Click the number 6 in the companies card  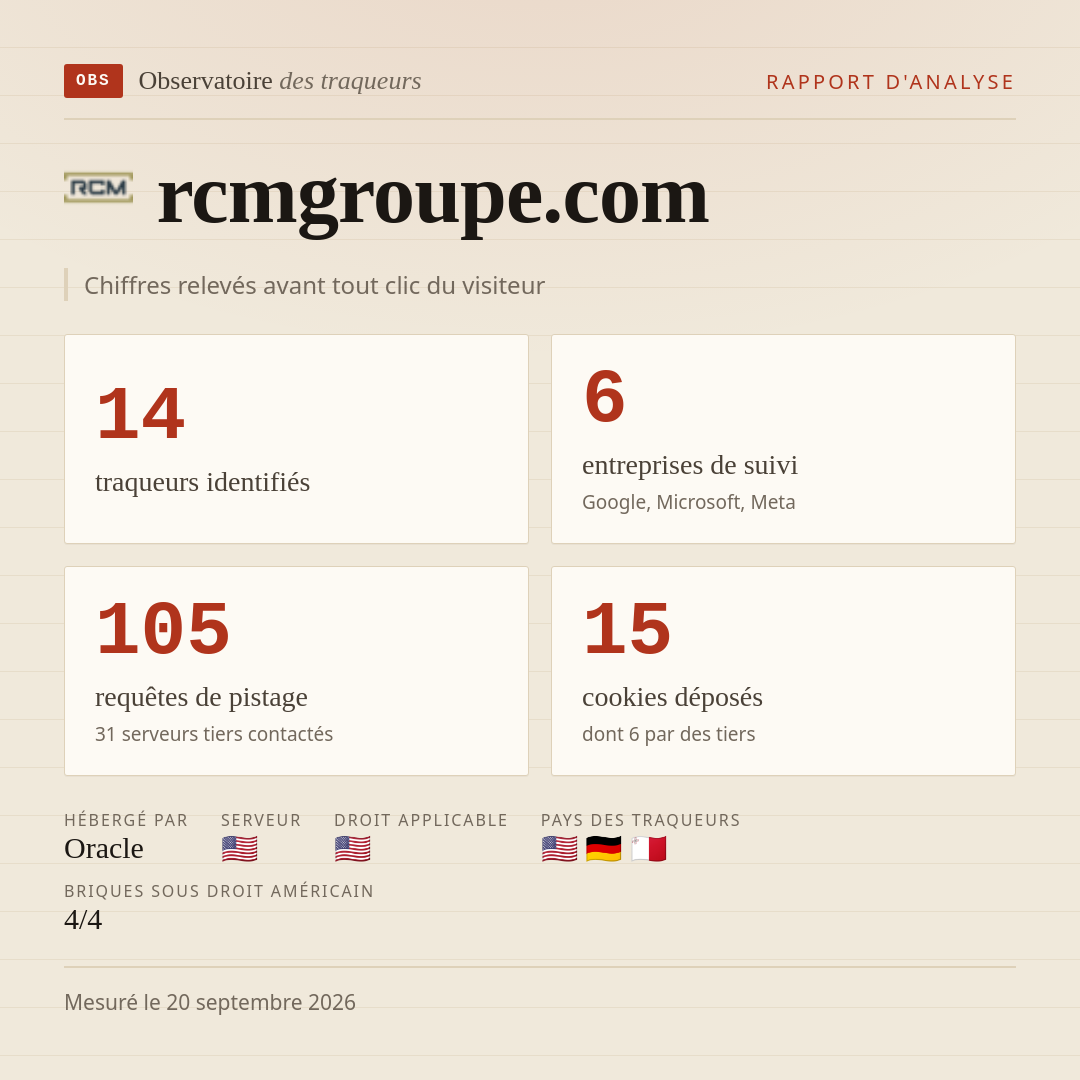[604, 397]
